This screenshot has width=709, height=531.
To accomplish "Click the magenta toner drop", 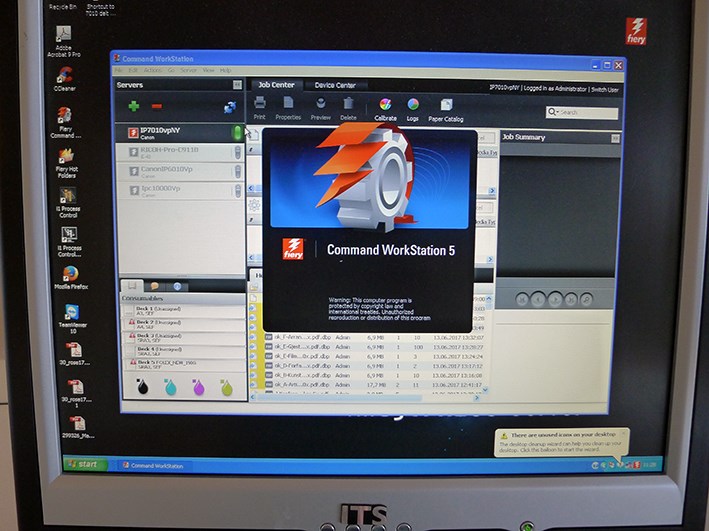I will point(198,388).
